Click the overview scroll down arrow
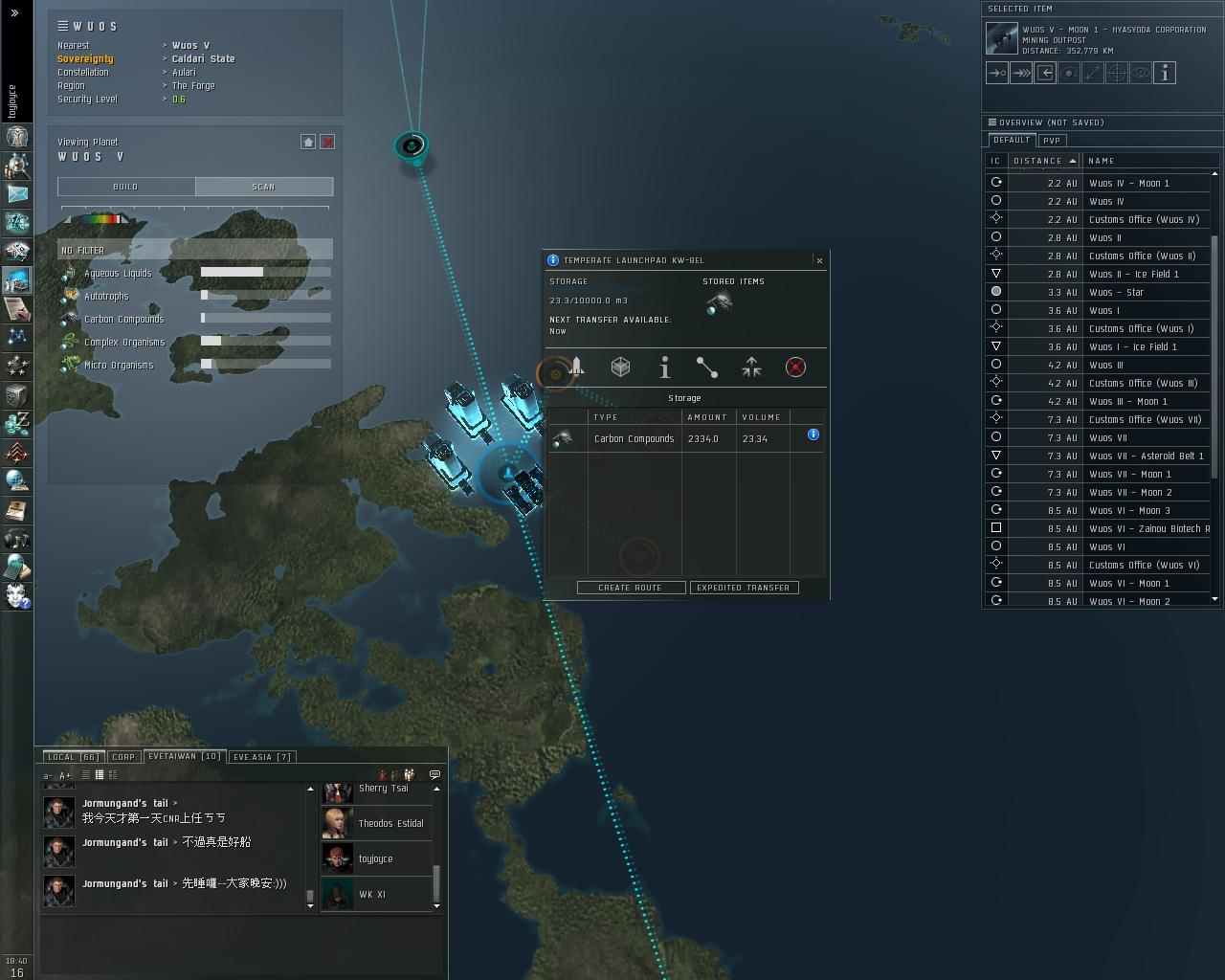 tap(1215, 599)
